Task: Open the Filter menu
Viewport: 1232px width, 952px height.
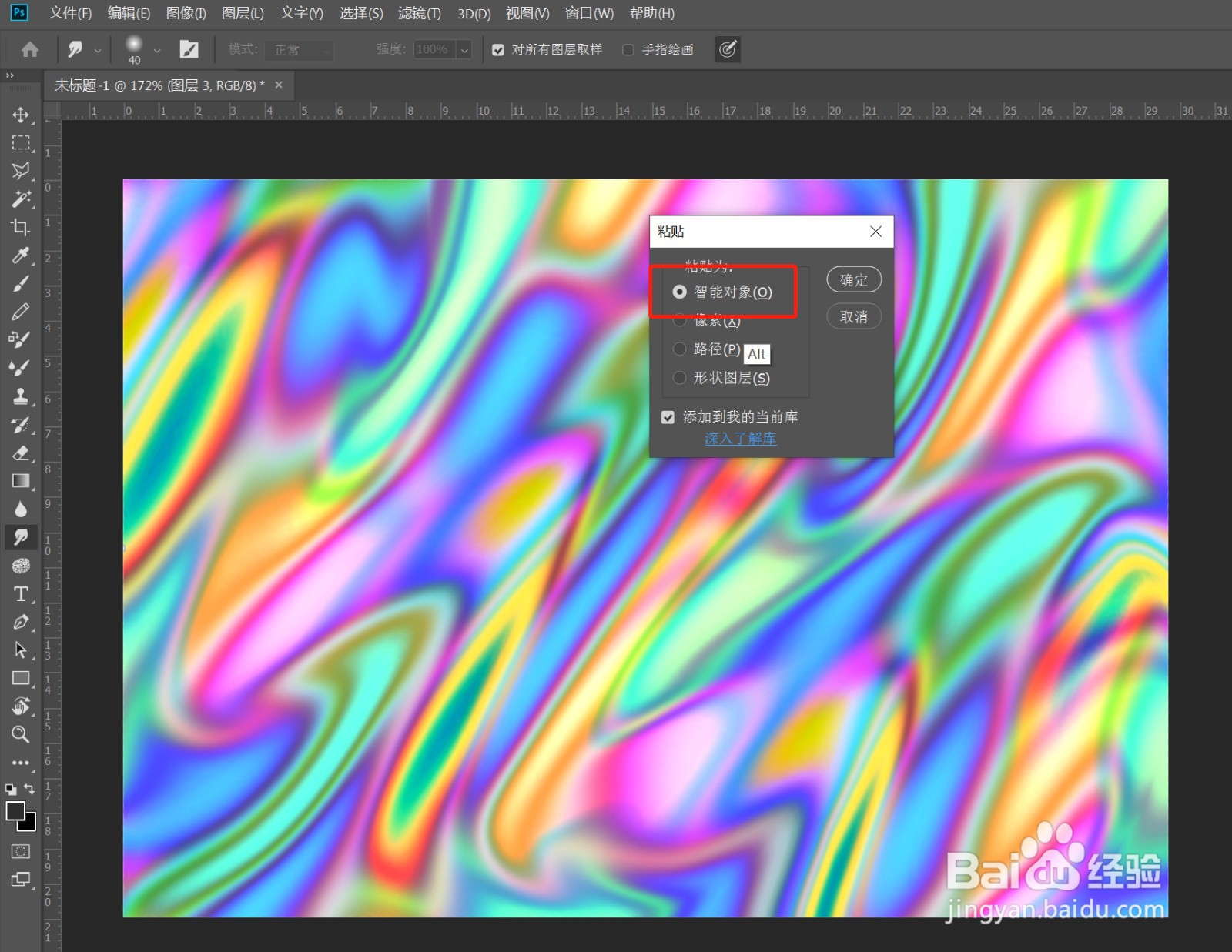Action: (420, 13)
